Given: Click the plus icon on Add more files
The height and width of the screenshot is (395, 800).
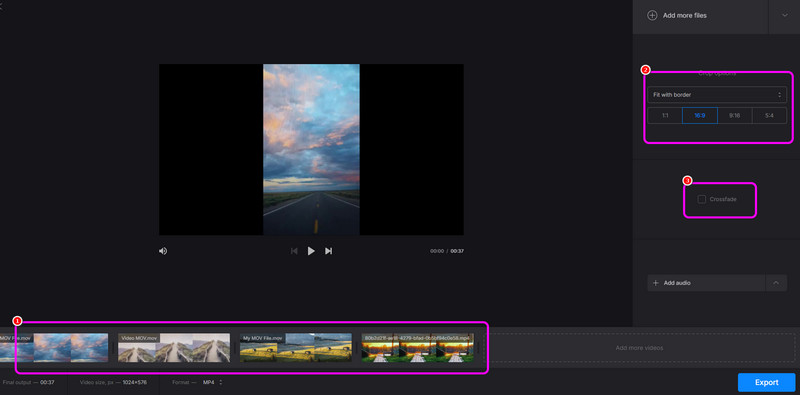Looking at the screenshot, I should pyautogui.click(x=652, y=15).
